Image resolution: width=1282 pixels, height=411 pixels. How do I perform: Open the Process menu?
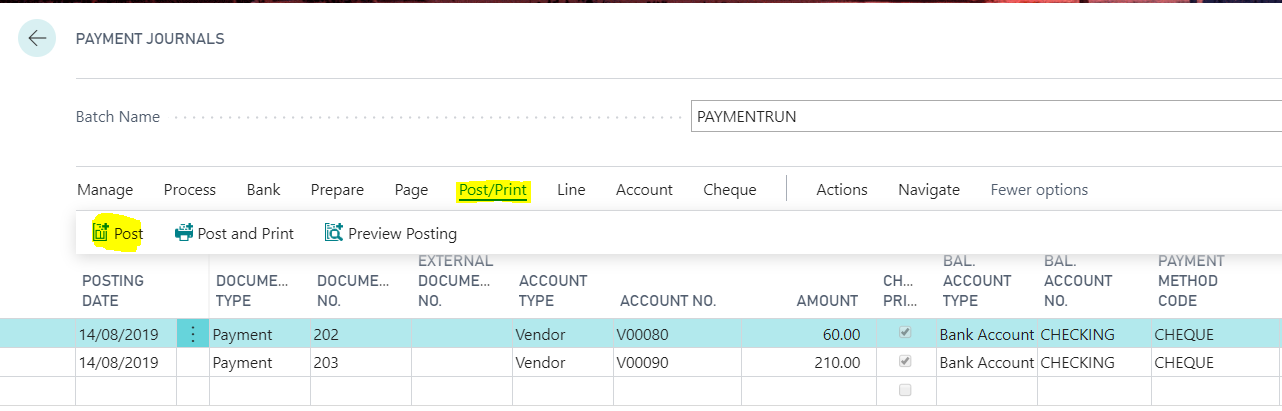(190, 190)
